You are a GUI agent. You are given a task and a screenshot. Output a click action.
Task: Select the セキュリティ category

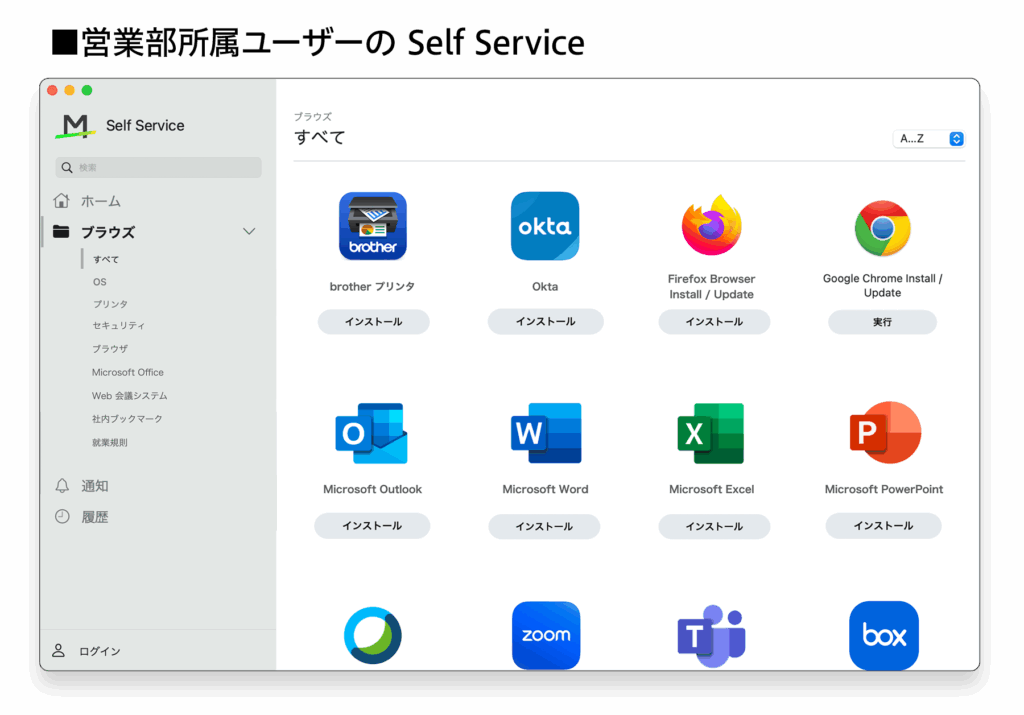tap(119, 326)
